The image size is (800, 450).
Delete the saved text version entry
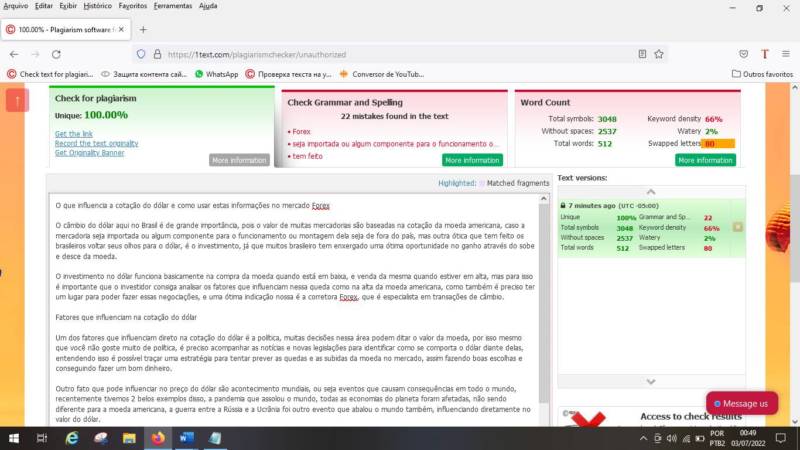(738, 227)
